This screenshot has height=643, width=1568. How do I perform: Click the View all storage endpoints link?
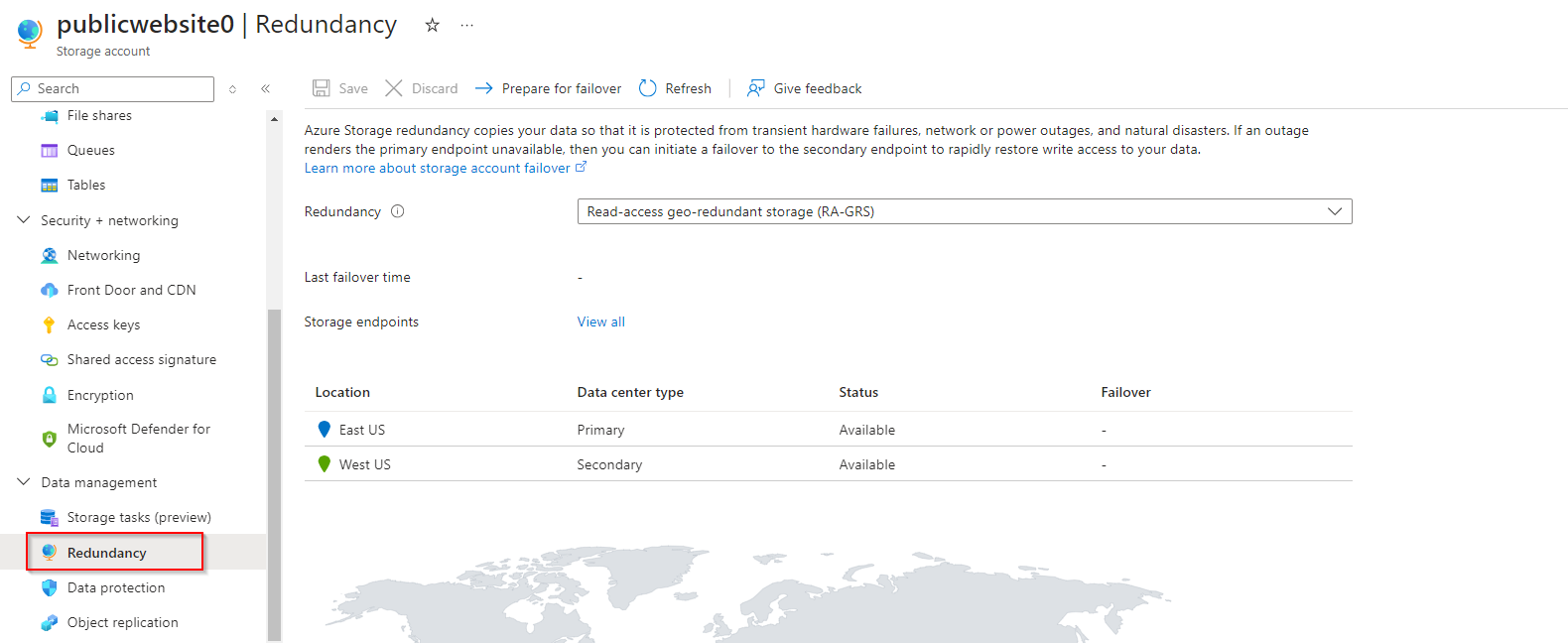pos(601,321)
